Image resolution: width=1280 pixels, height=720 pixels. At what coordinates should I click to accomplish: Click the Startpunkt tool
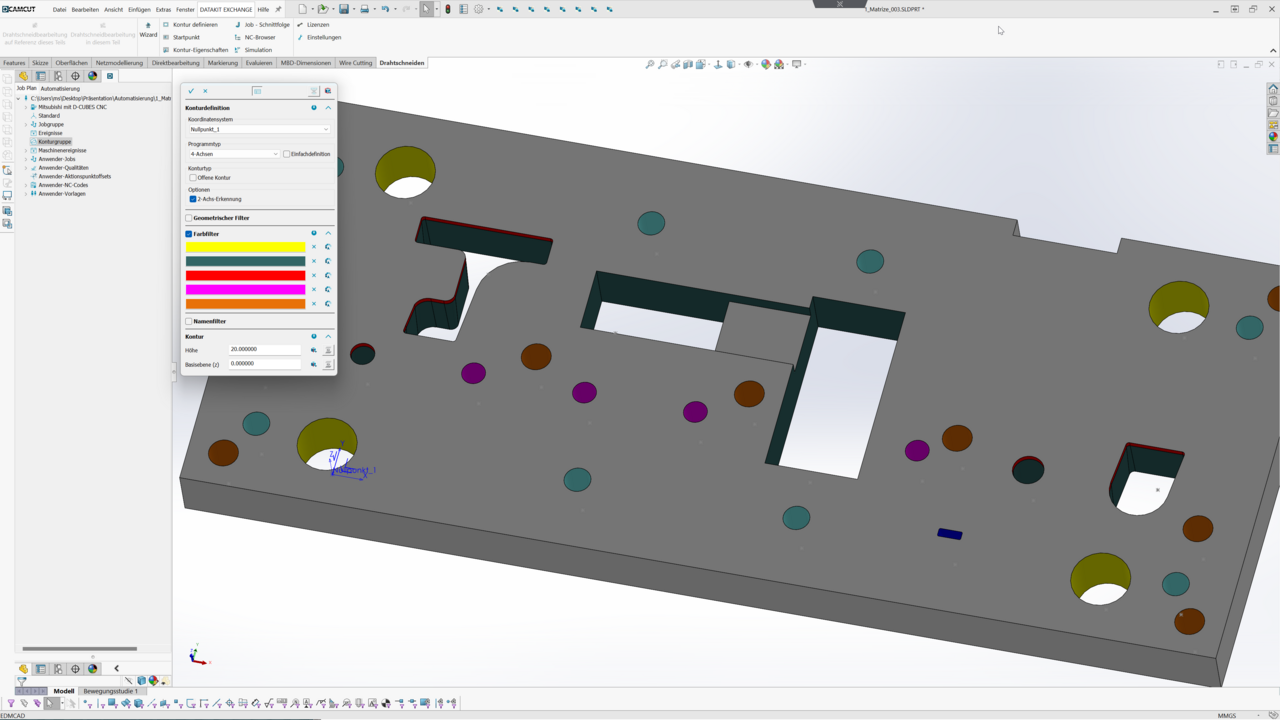click(x=186, y=37)
